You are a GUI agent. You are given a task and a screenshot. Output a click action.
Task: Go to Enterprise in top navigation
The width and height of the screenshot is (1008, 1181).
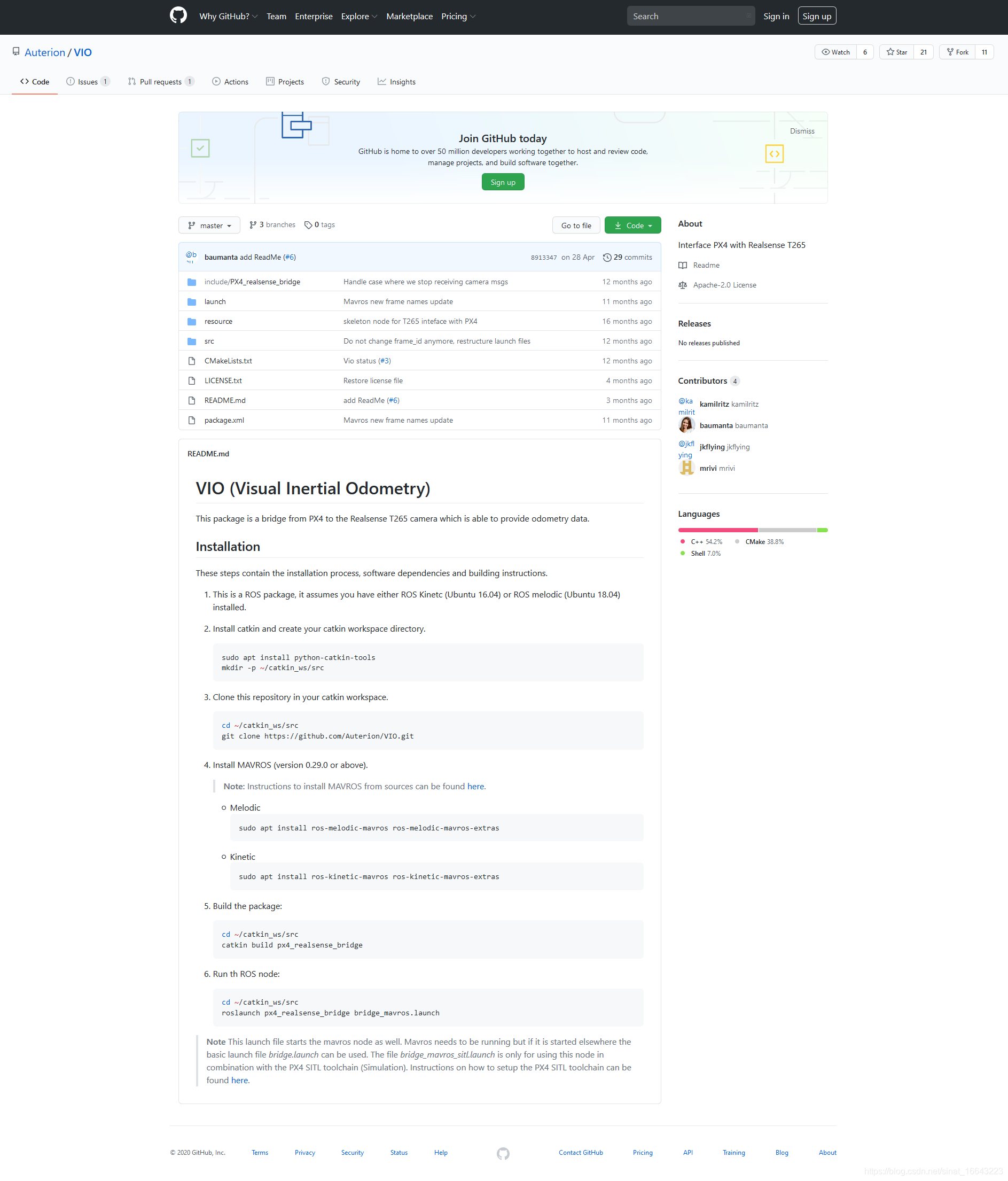click(314, 16)
